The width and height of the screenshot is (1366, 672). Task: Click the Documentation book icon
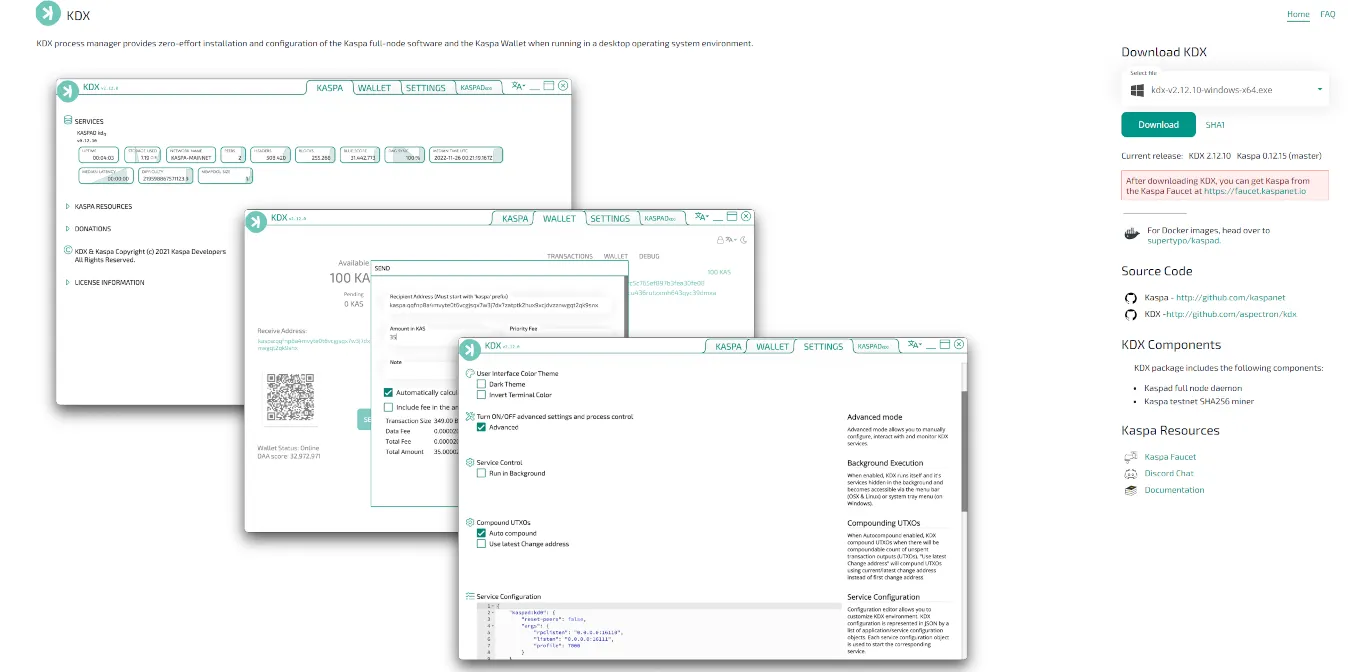coord(1131,490)
